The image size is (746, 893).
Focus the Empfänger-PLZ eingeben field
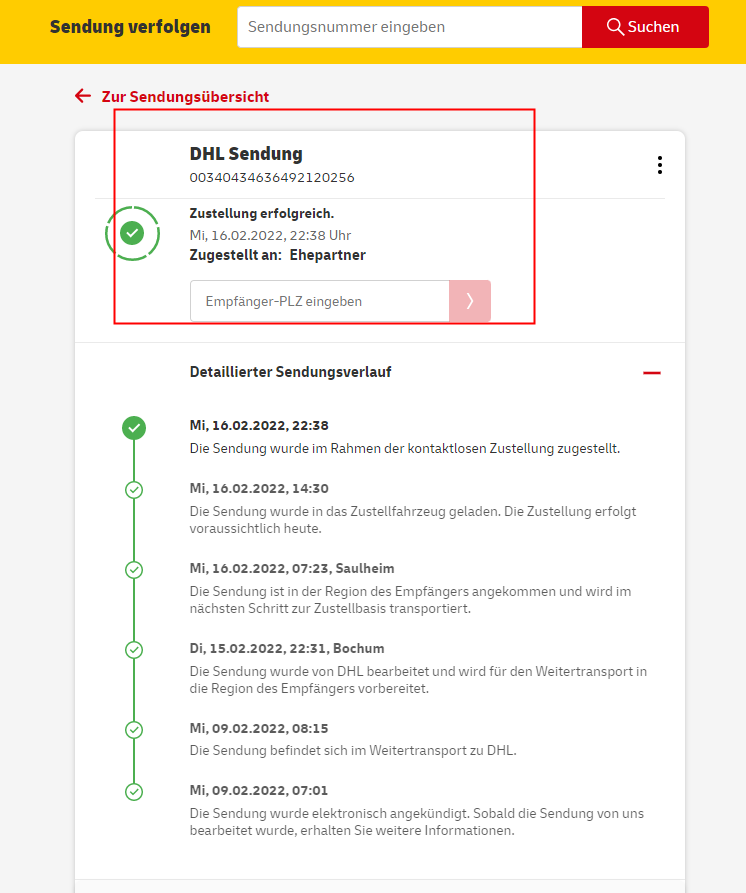pos(319,301)
